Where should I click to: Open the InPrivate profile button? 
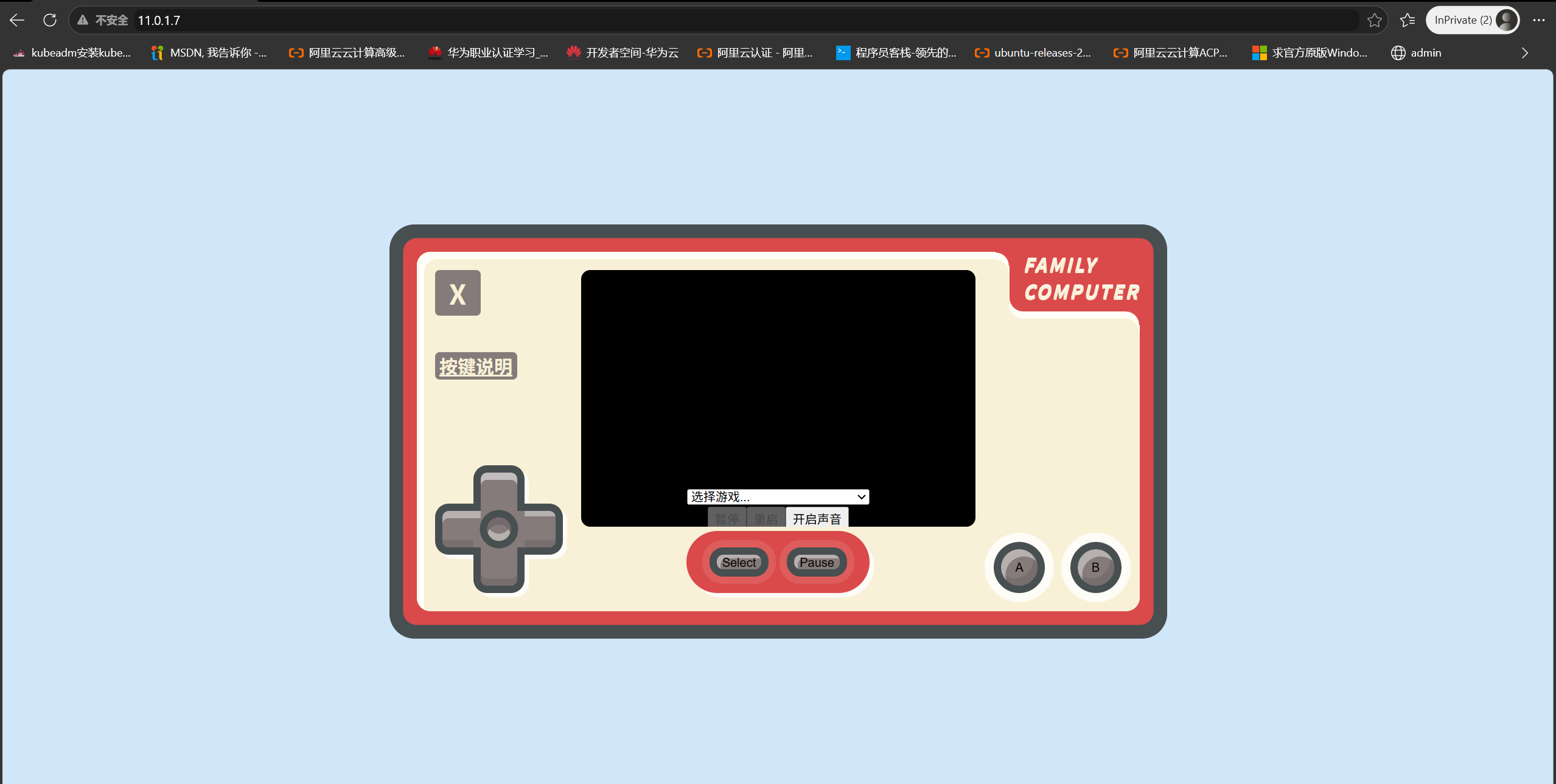coord(1472,20)
